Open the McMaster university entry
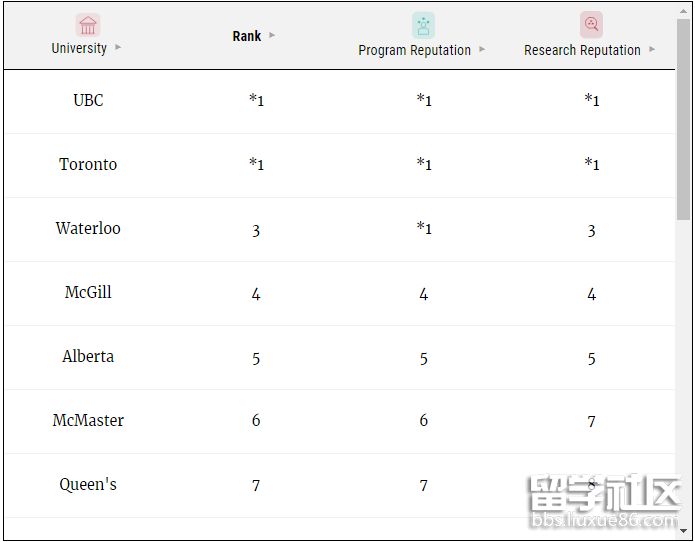This screenshot has height=542, width=695. coord(88,420)
